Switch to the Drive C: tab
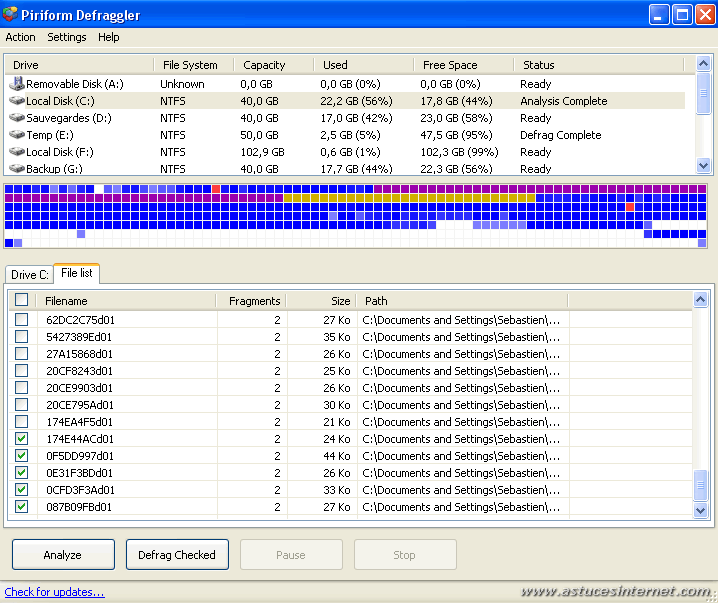 pos(29,275)
